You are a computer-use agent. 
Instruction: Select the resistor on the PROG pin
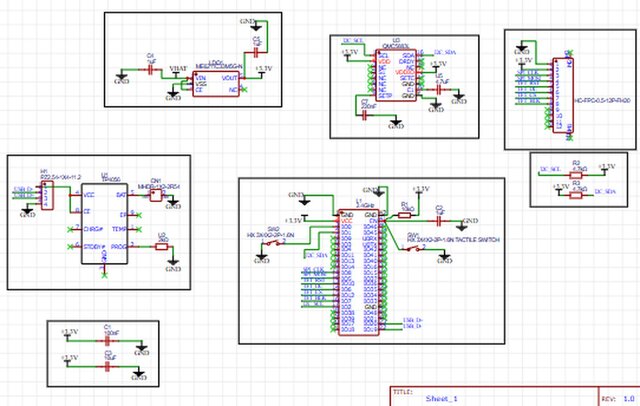coord(162,246)
